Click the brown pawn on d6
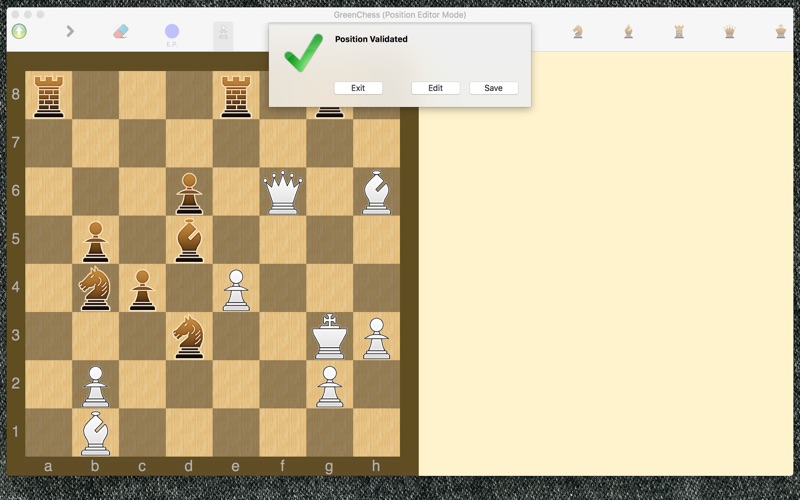The width and height of the screenshot is (800, 500). [189, 193]
